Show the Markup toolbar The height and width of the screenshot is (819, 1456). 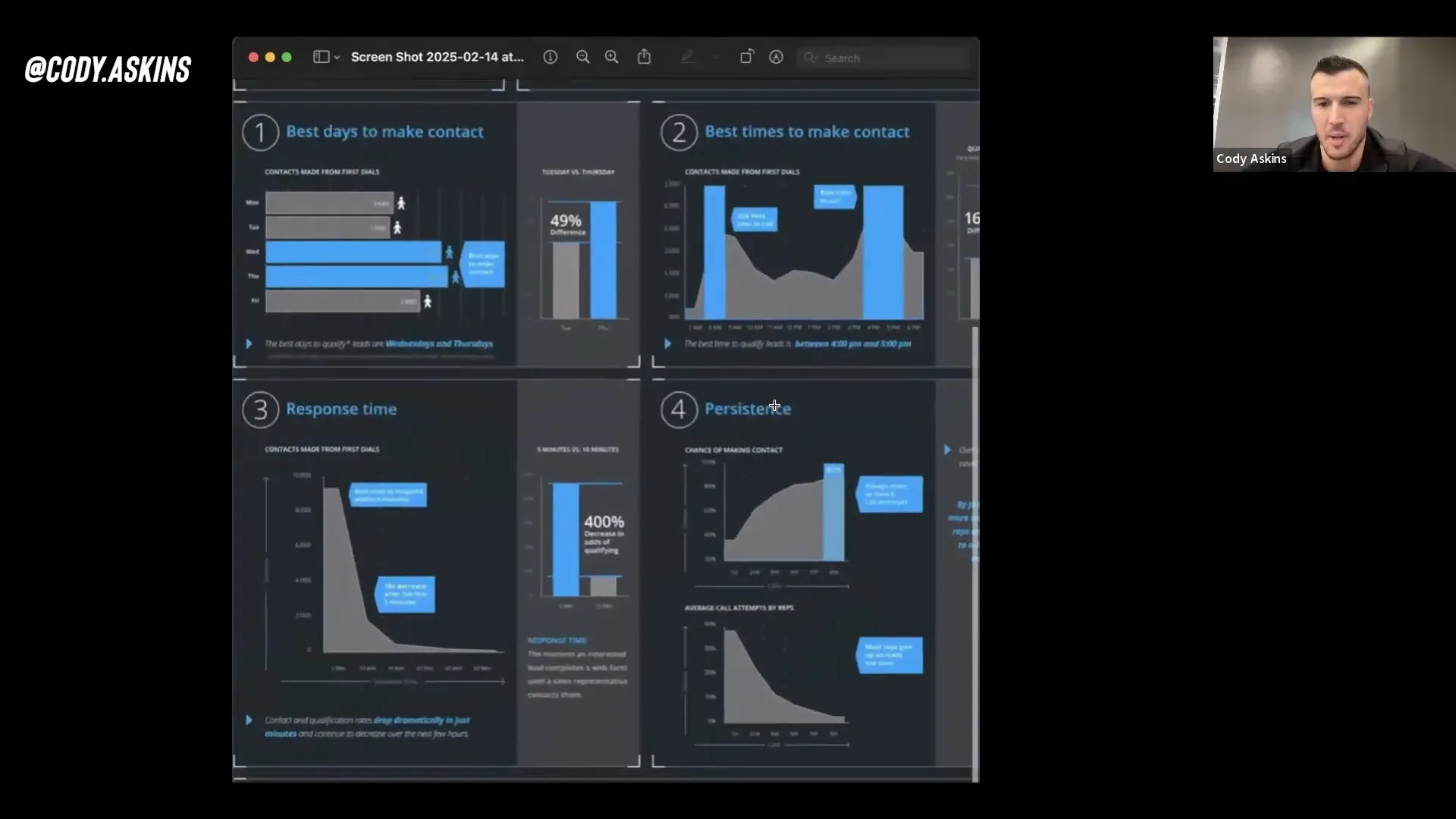[x=776, y=57]
